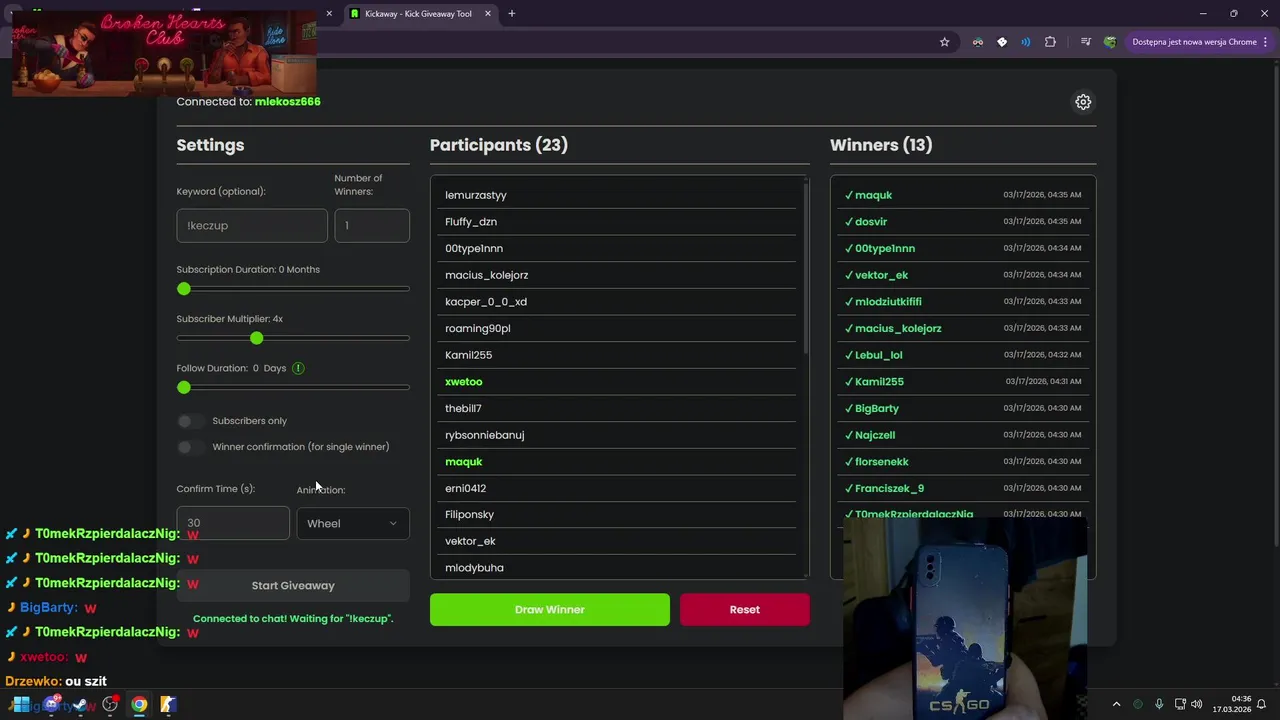Focus the Confirm Time seconds field

(233, 523)
